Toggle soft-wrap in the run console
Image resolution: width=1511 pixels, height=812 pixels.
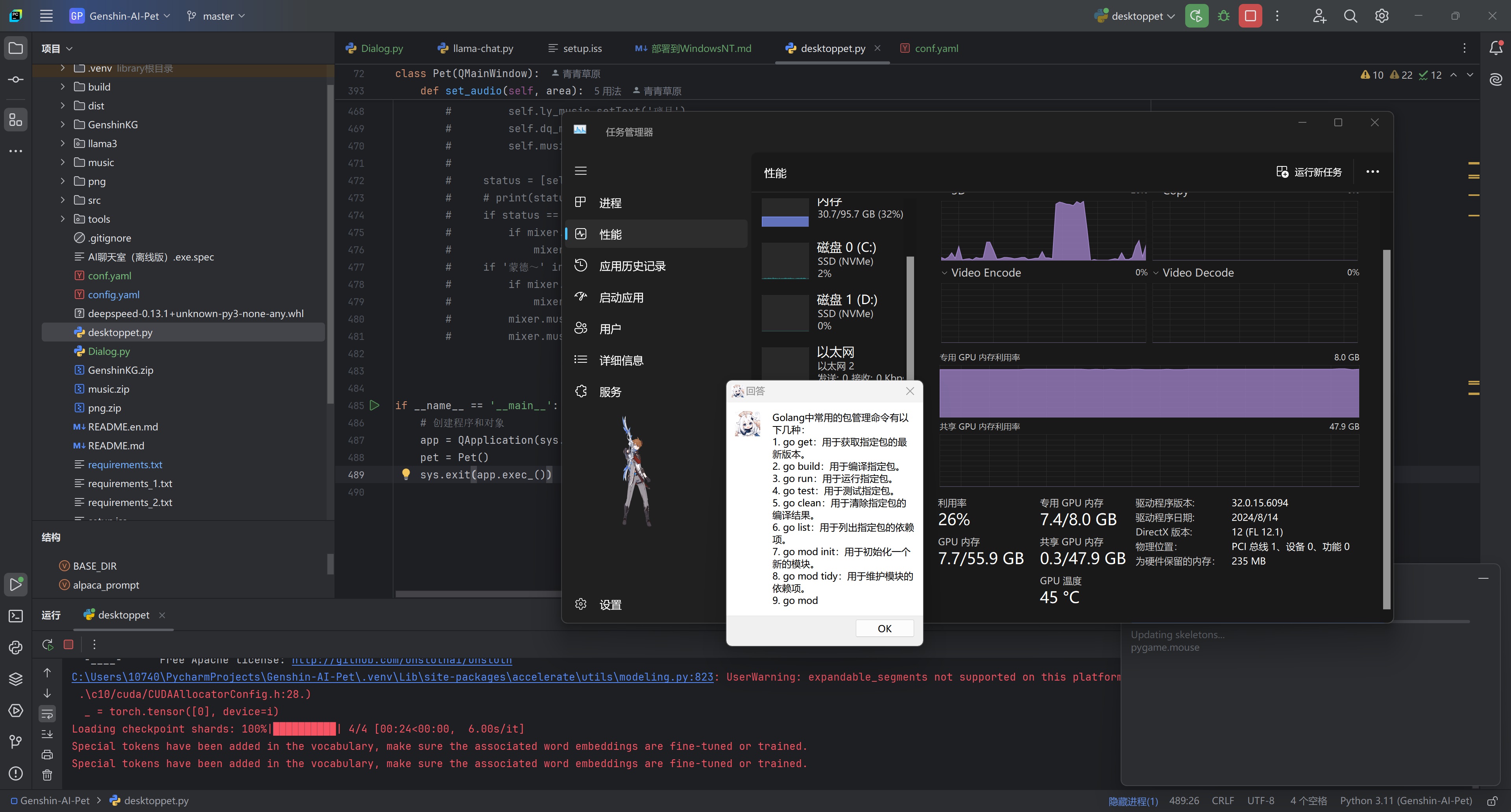point(48,714)
